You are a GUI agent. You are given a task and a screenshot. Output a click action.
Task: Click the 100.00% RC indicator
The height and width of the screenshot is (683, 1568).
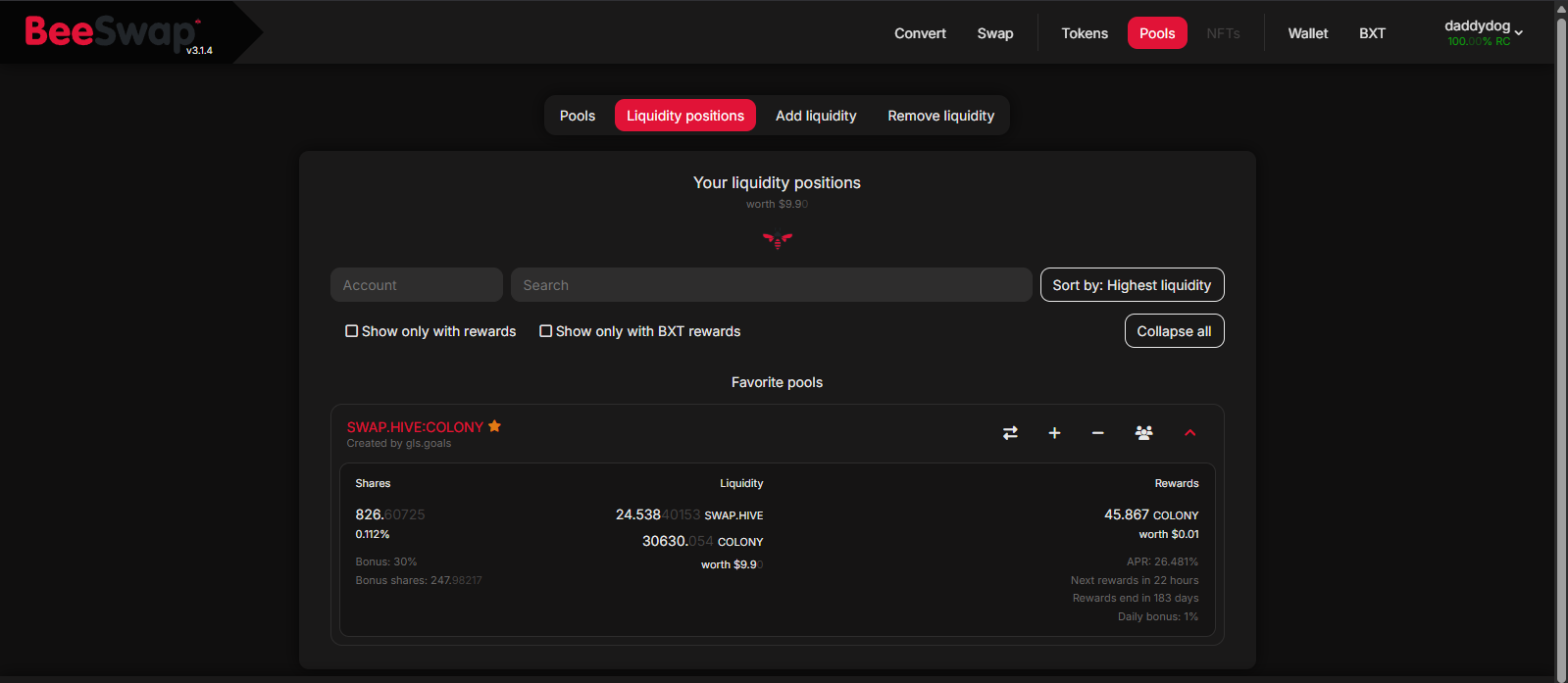(x=1479, y=41)
